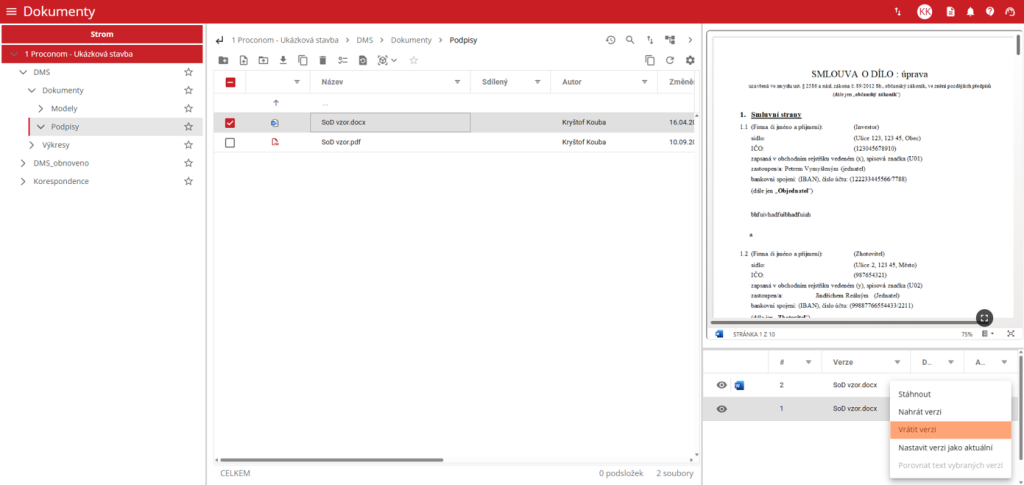The height and width of the screenshot is (485, 1024).
Task: Click the refresh icon in the file toolbar
Action: coord(669,61)
